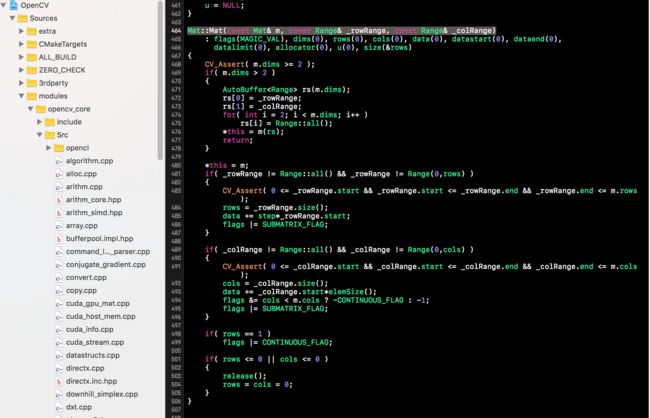The height and width of the screenshot is (418, 650).
Task: Collapse the Src folder triangle
Action: click(x=39, y=135)
